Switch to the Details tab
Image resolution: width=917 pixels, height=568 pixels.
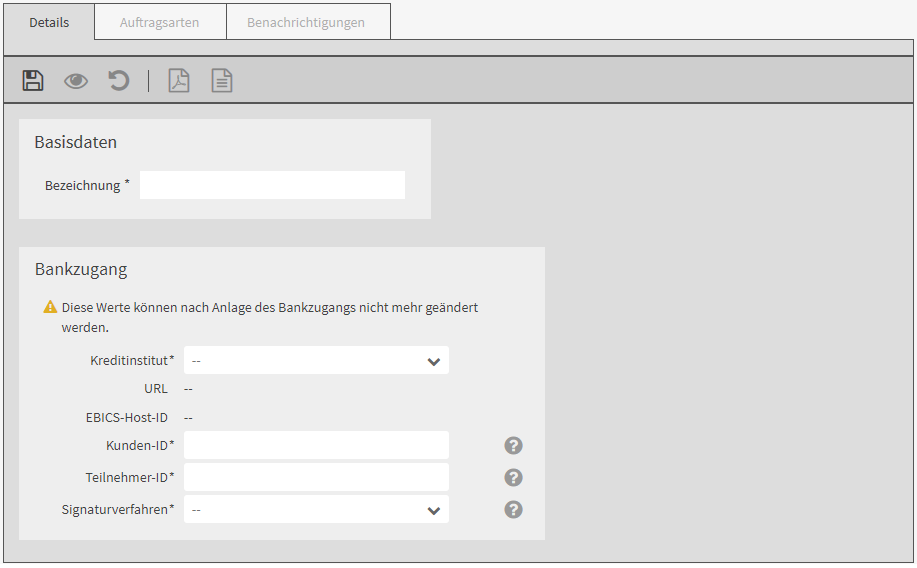(x=49, y=22)
